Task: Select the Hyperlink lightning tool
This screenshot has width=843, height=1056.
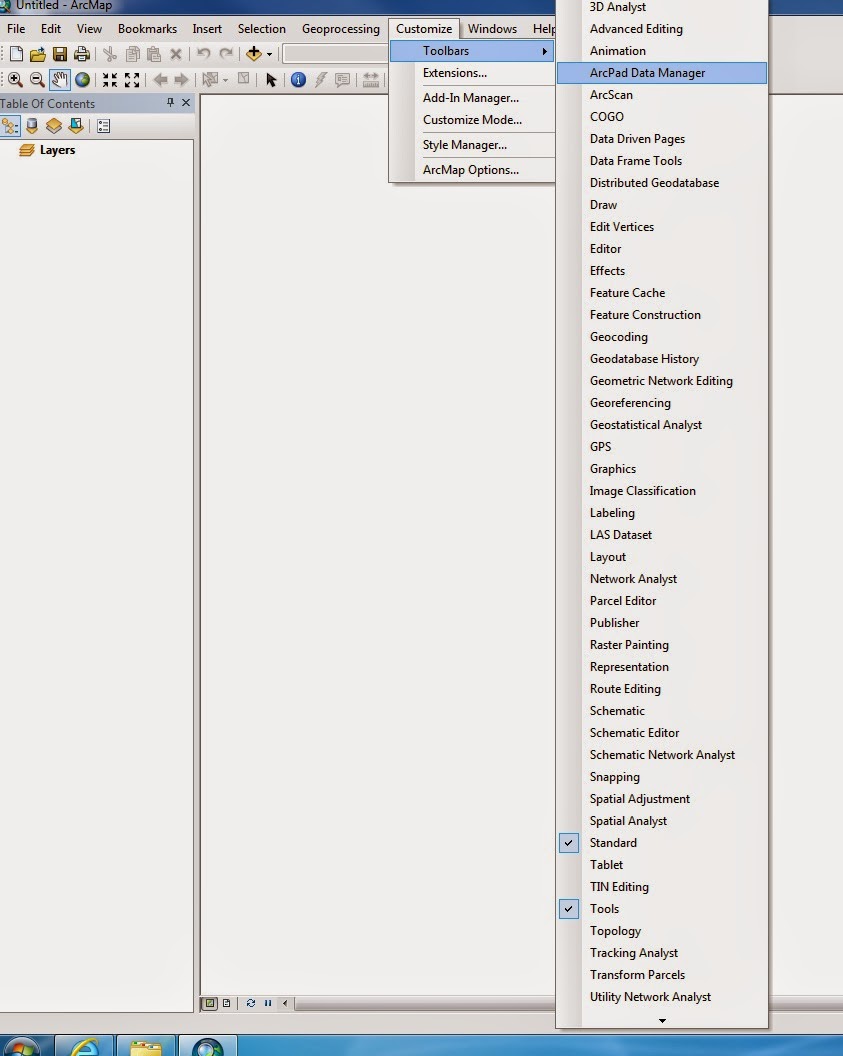Action: click(321, 80)
